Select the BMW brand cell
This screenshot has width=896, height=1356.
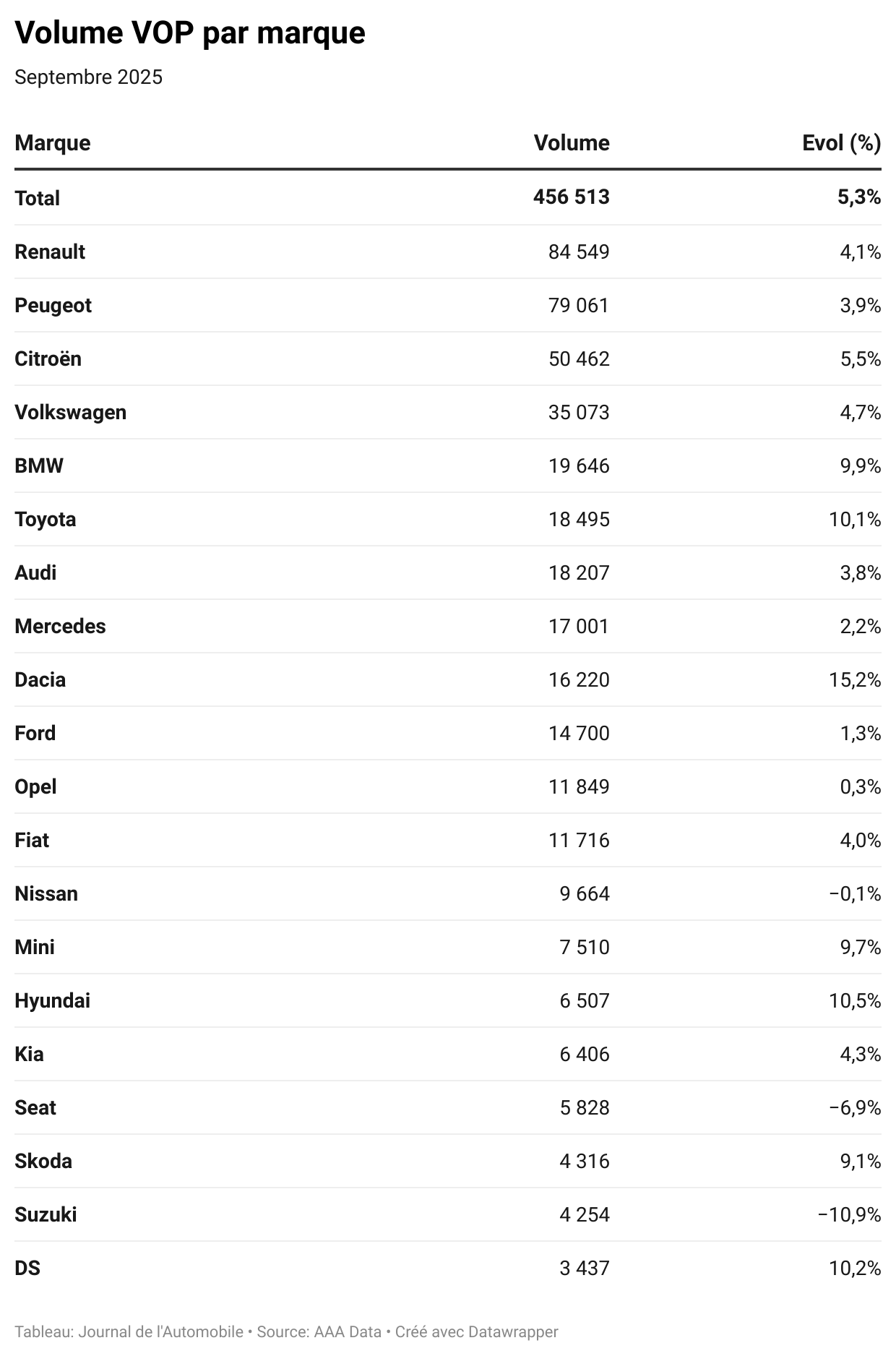[x=39, y=465]
